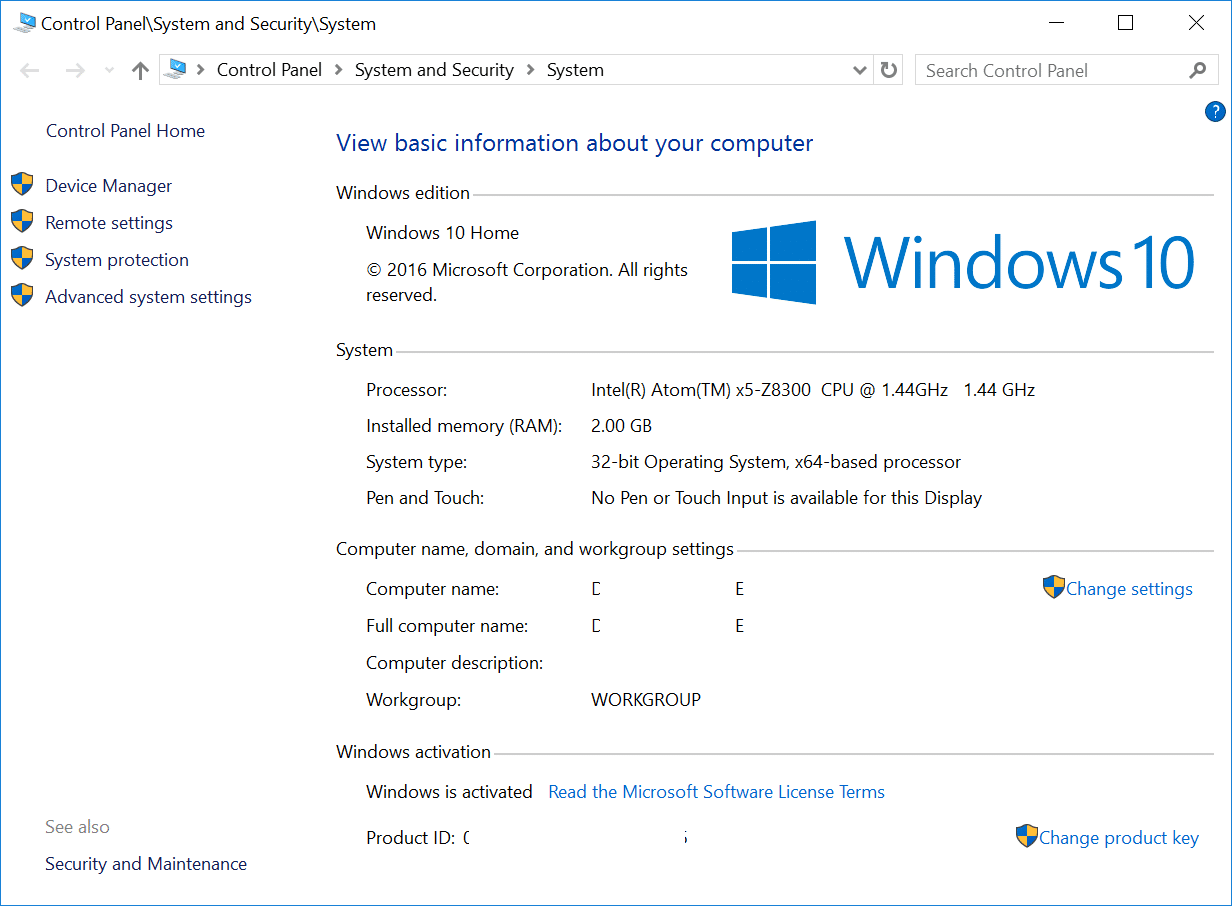Expand the chevron after System and Security

point(530,70)
